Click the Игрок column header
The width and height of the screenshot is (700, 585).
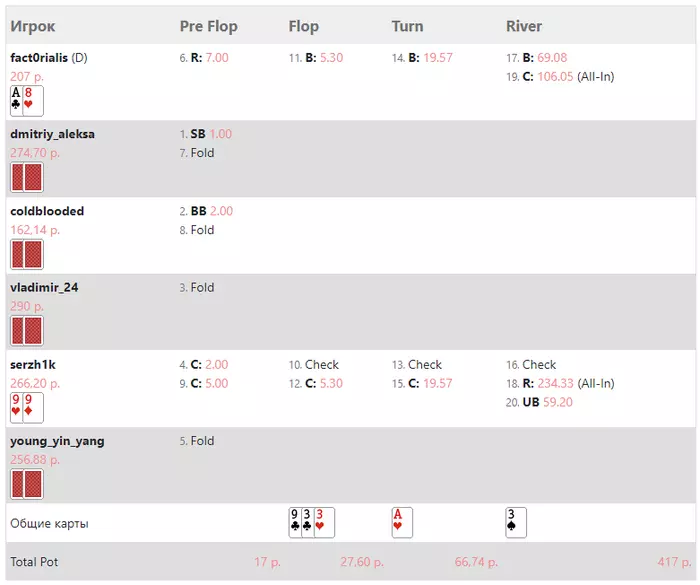33,26
